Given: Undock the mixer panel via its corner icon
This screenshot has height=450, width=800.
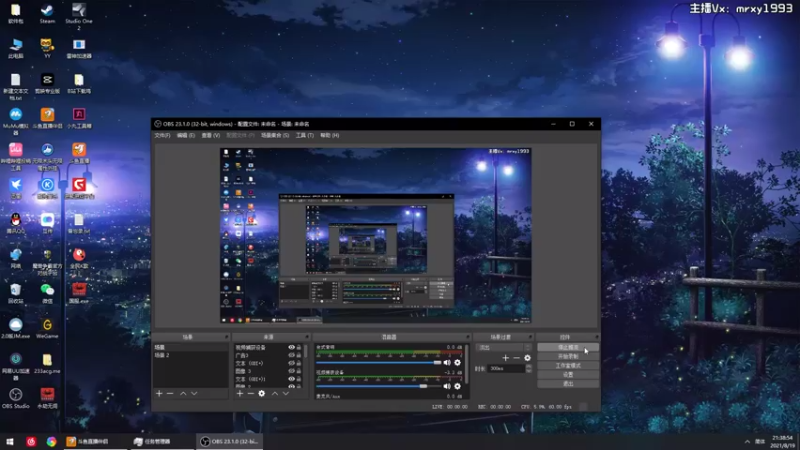Looking at the screenshot, I should click(x=467, y=337).
